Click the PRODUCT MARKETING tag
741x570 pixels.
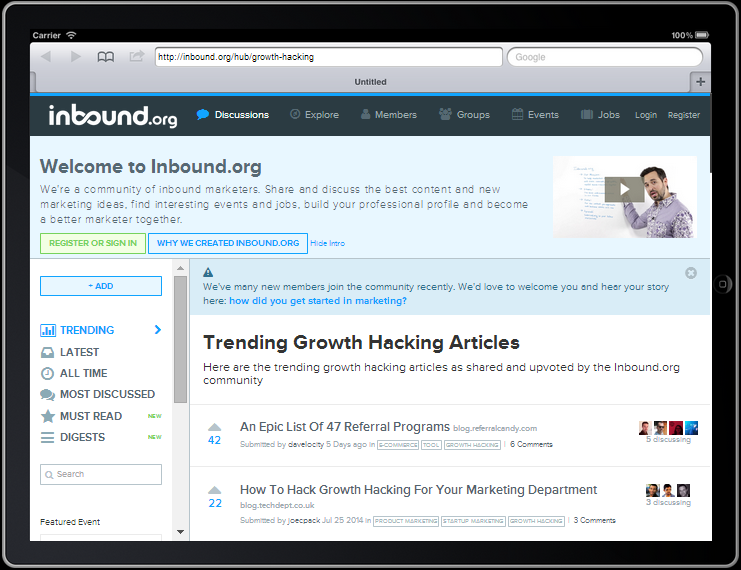406,521
